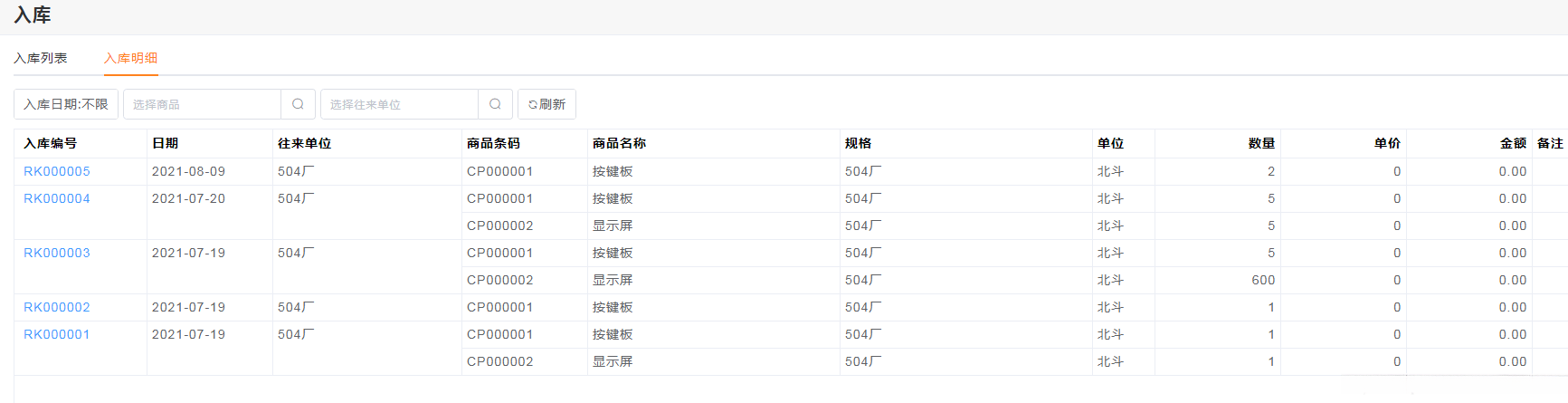The width and height of the screenshot is (1568, 403).
Task: Open receipt RK000004 link
Action: [57, 198]
